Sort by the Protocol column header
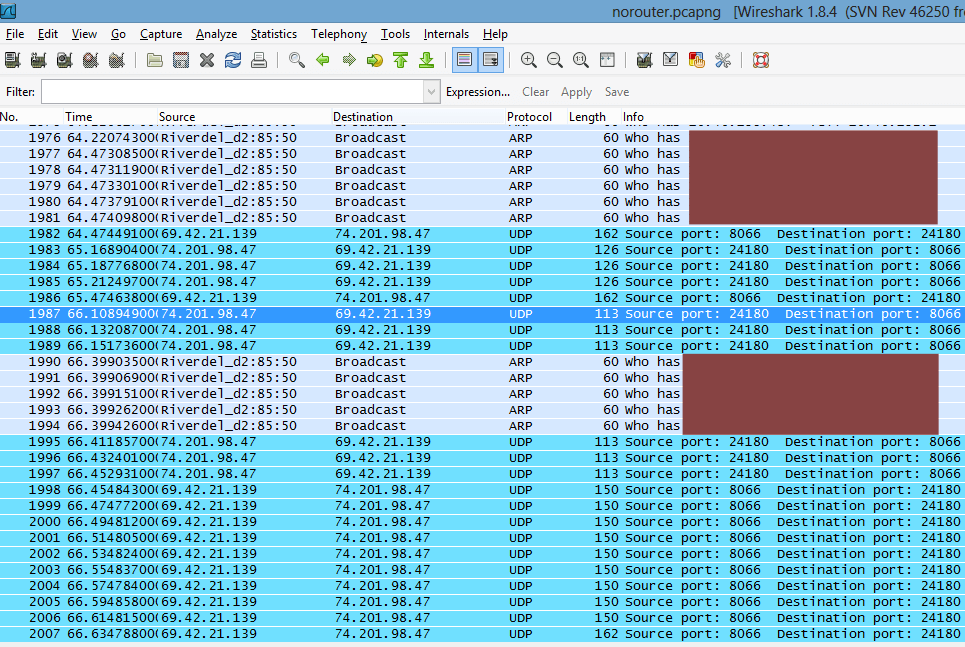The image size is (965, 647). 535,116
